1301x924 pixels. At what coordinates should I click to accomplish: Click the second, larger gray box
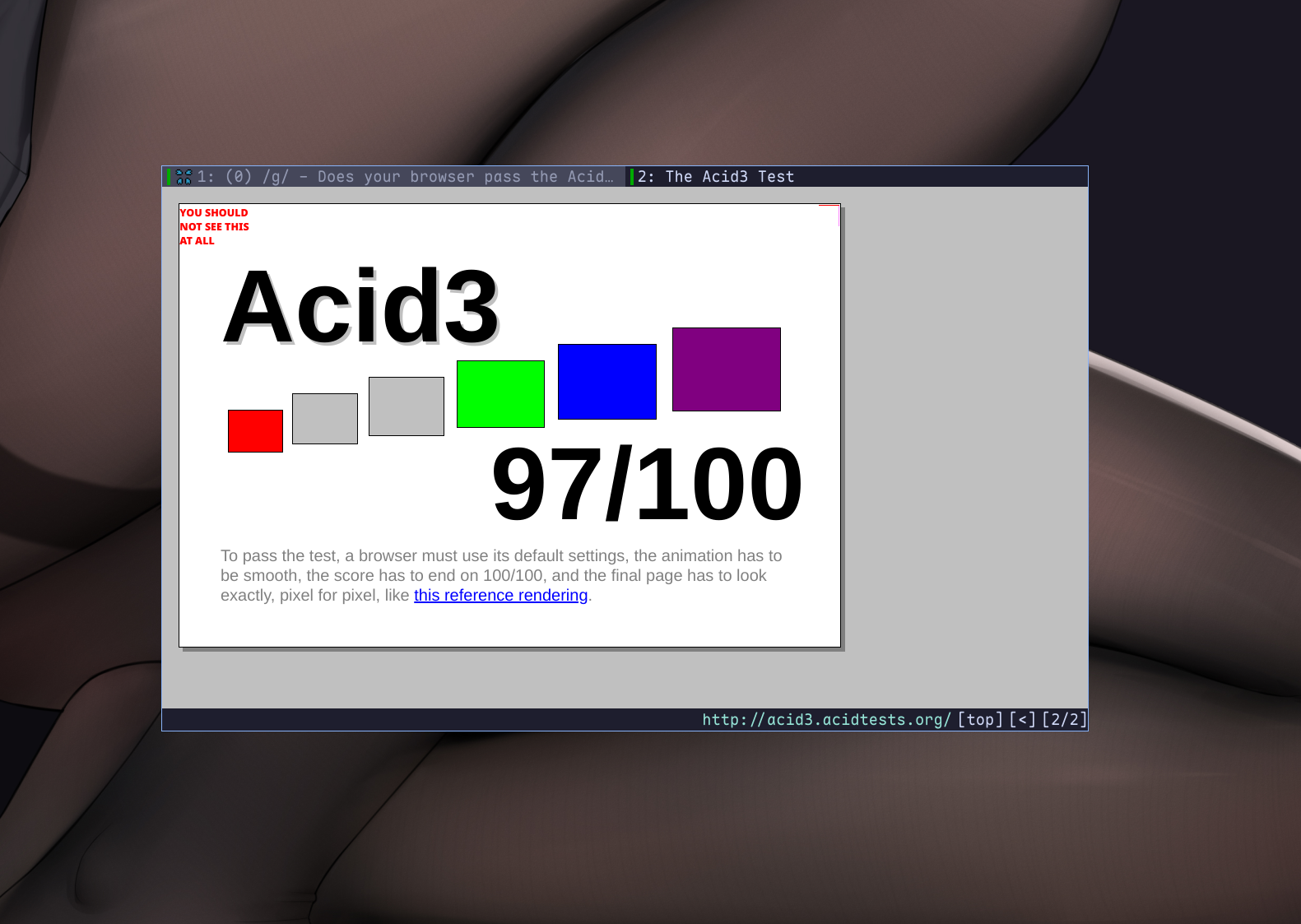(407, 406)
